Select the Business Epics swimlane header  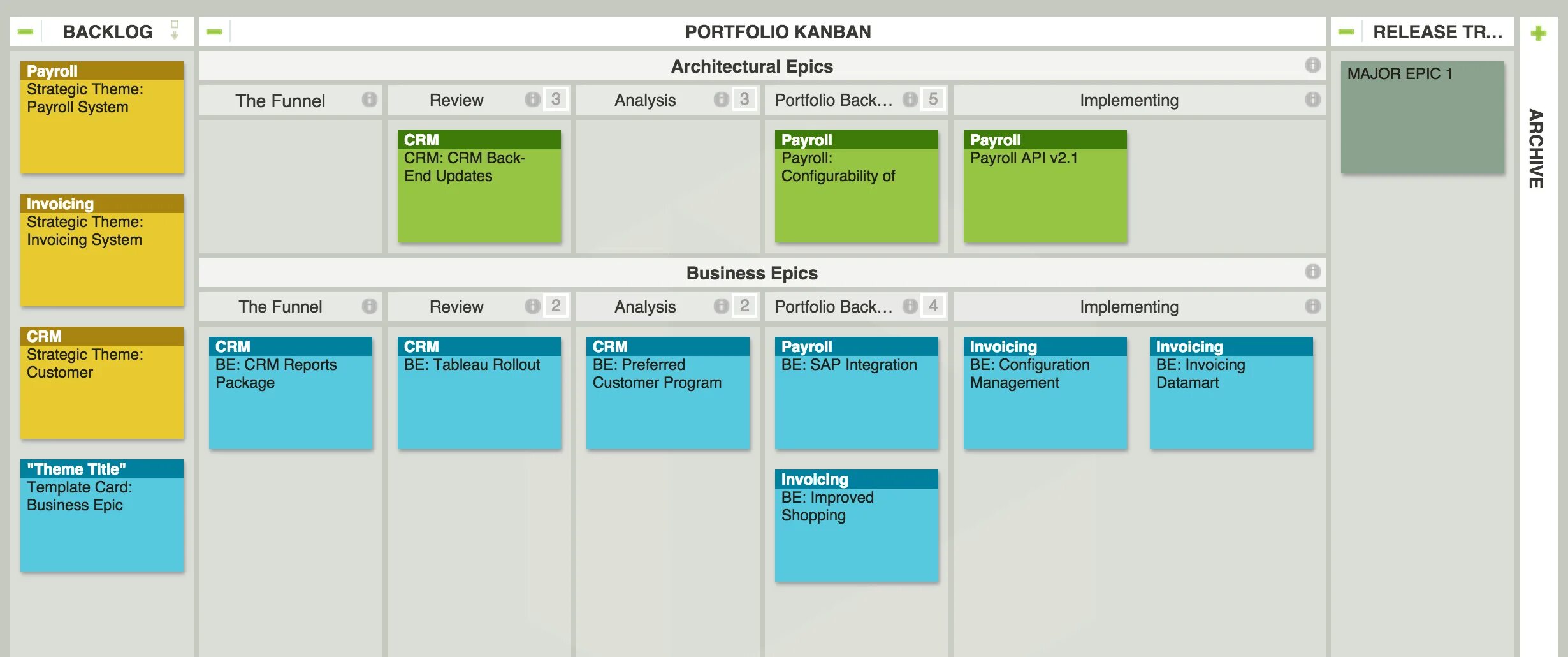coord(751,273)
